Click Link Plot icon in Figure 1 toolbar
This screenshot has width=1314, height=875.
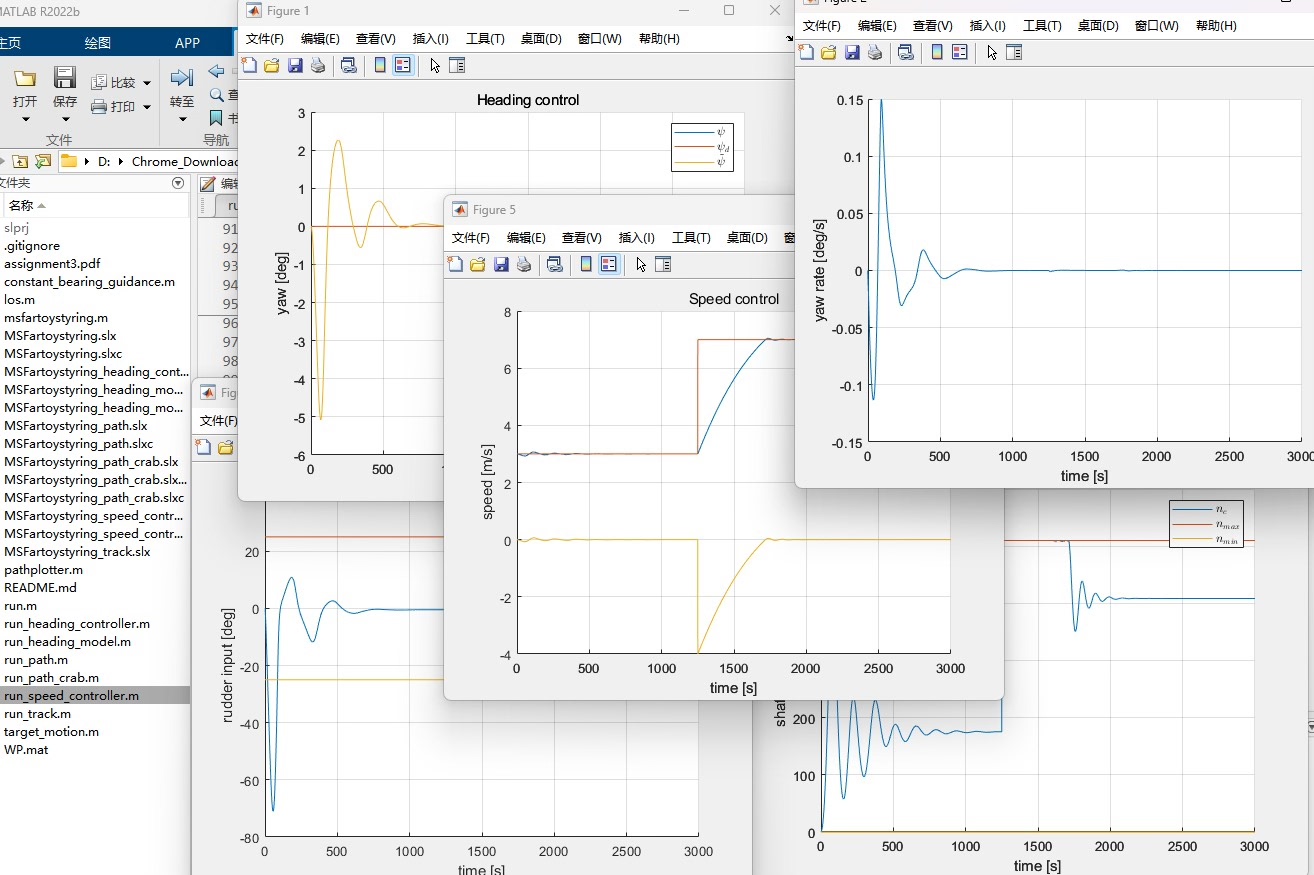coord(348,66)
